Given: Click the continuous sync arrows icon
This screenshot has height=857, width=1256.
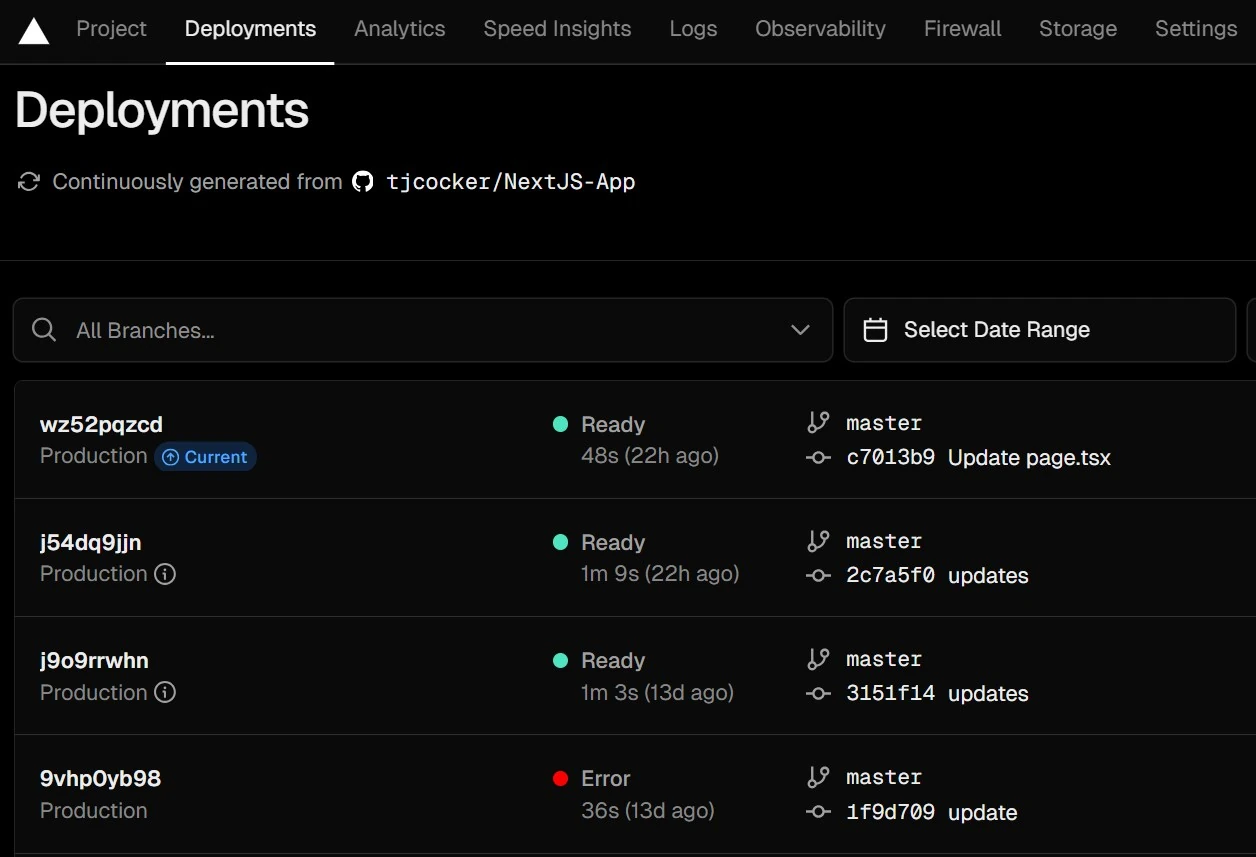Looking at the screenshot, I should 29,182.
